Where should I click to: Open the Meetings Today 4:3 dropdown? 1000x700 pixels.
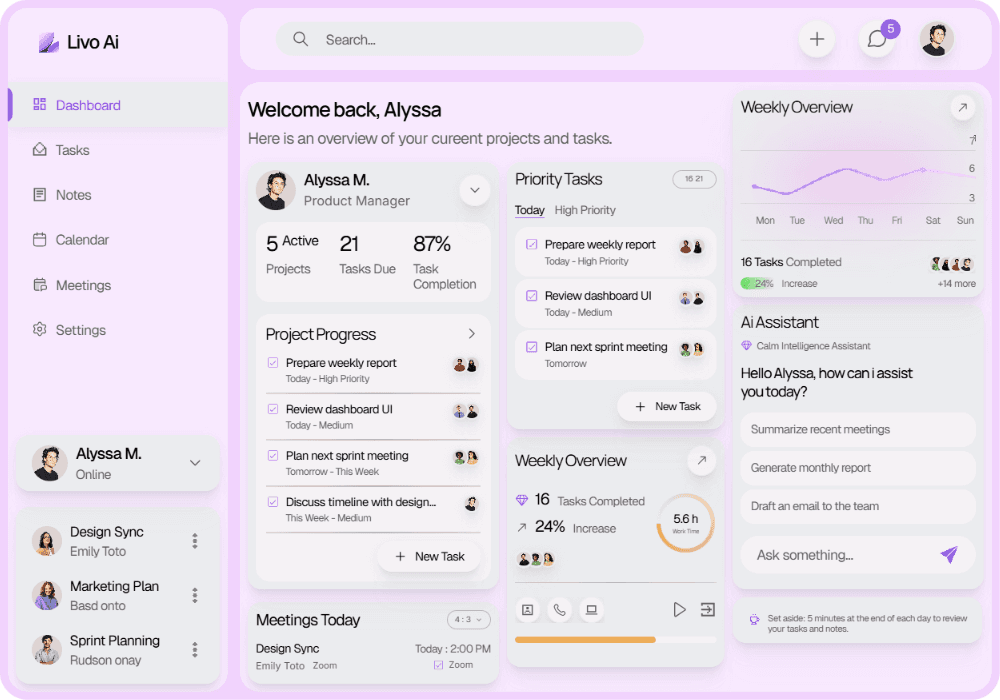pos(469,619)
